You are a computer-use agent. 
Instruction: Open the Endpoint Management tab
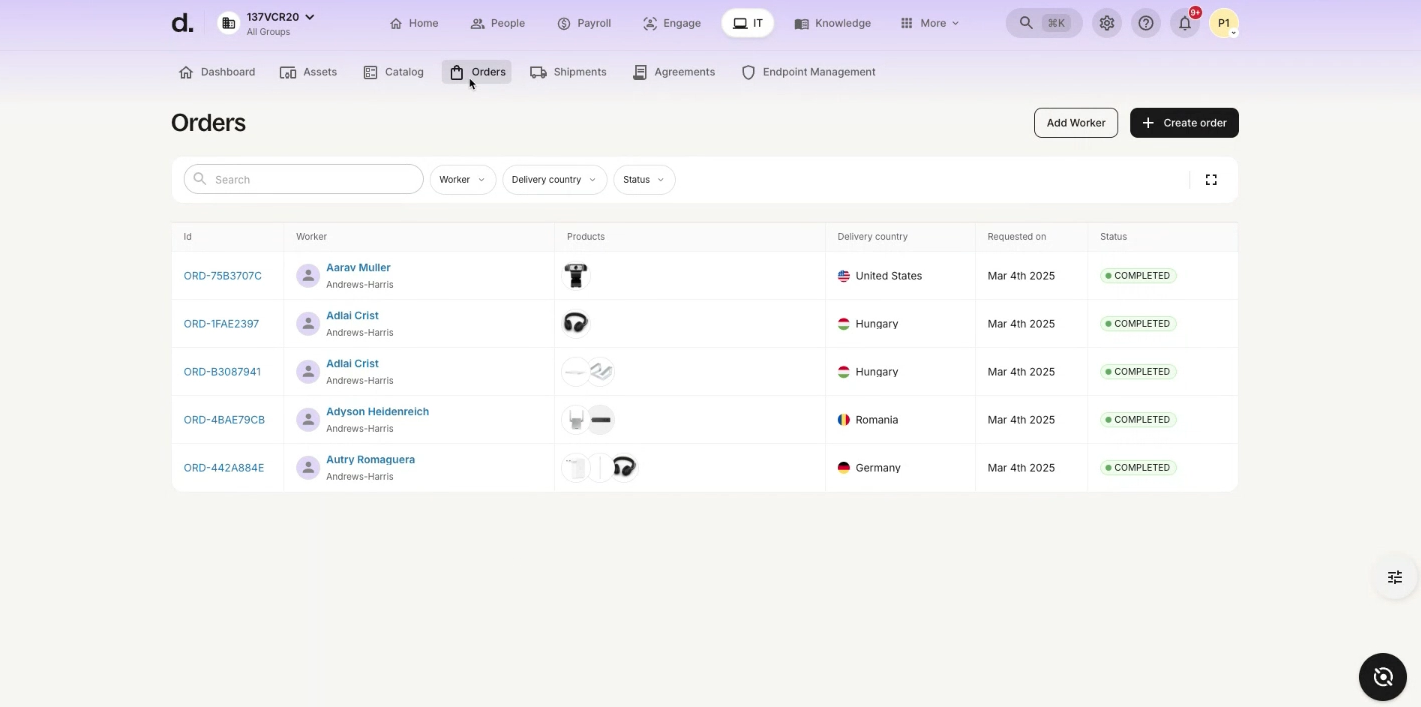click(x=808, y=72)
